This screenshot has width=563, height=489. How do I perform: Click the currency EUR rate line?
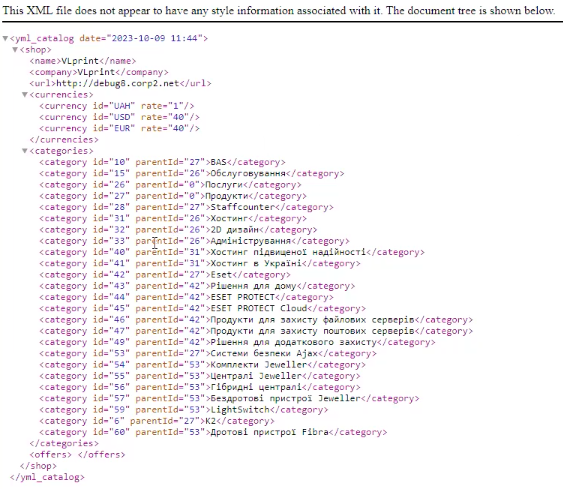click(119, 128)
